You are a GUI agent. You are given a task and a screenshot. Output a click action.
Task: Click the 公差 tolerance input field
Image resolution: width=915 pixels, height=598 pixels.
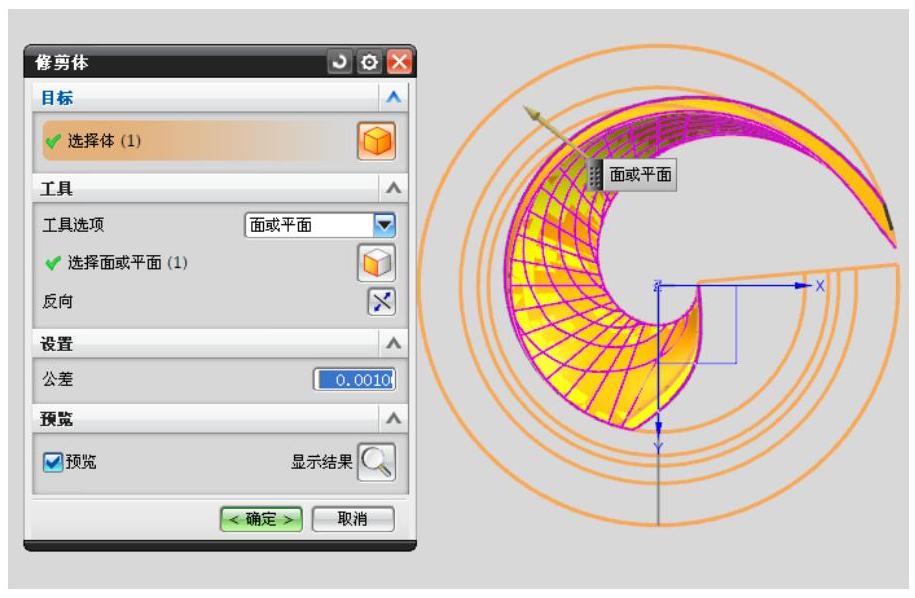pos(355,380)
